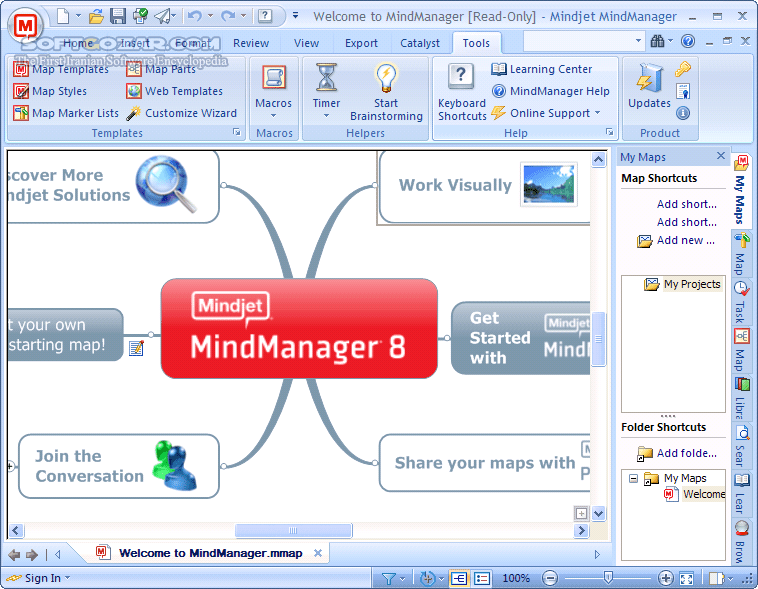Open the Sign In dropdown

point(68,578)
